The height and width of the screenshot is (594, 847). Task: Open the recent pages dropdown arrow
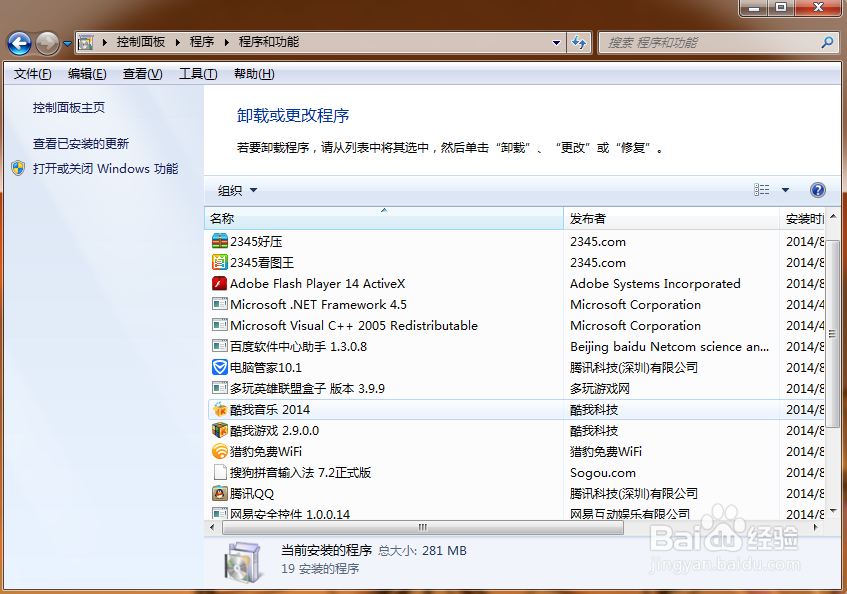pyautogui.click(x=68, y=44)
